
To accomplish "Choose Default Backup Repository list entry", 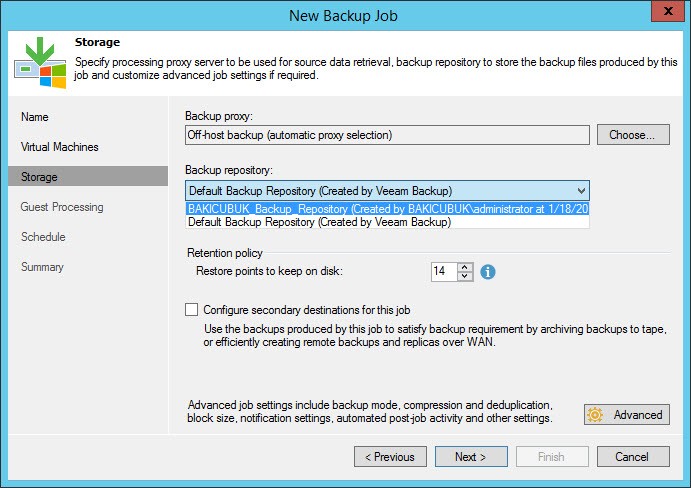I will click(x=387, y=222).
